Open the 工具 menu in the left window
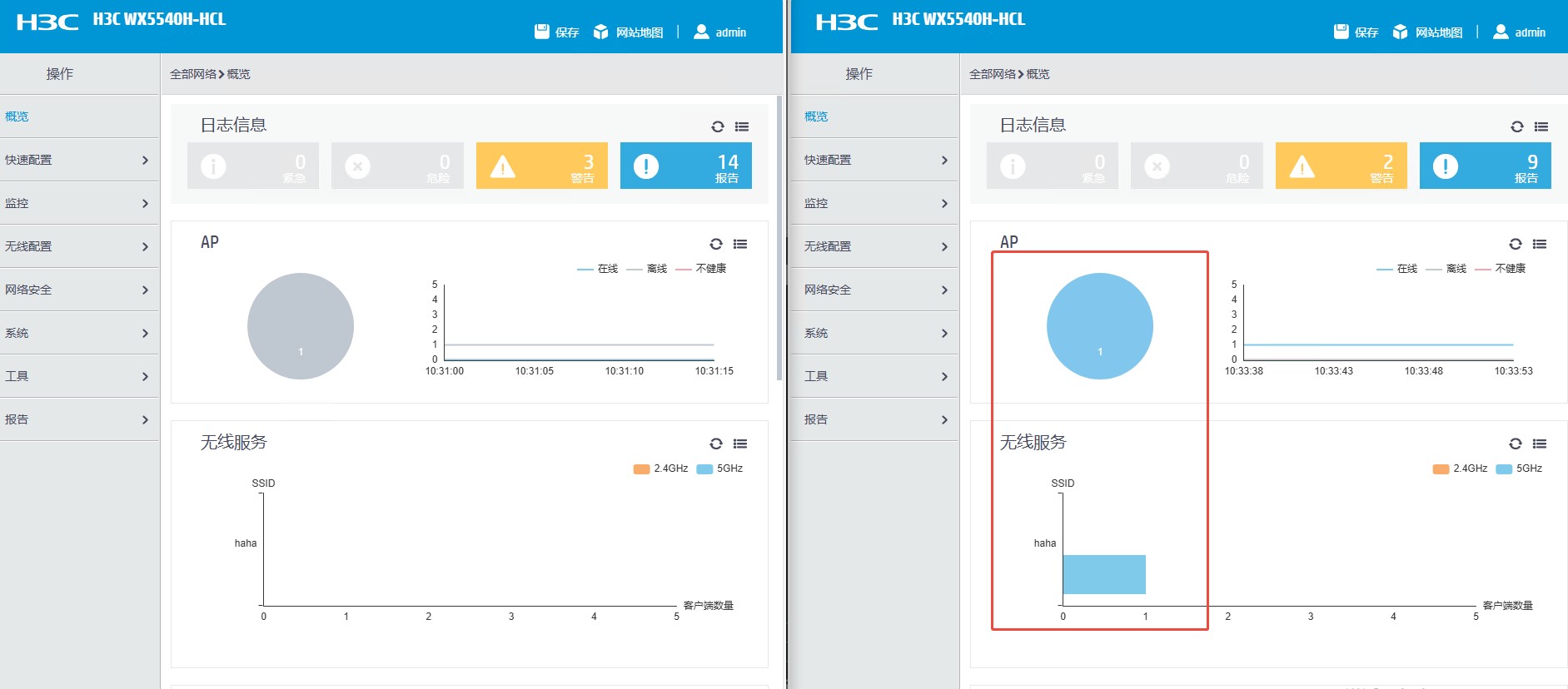The image size is (1568, 689). click(x=79, y=376)
